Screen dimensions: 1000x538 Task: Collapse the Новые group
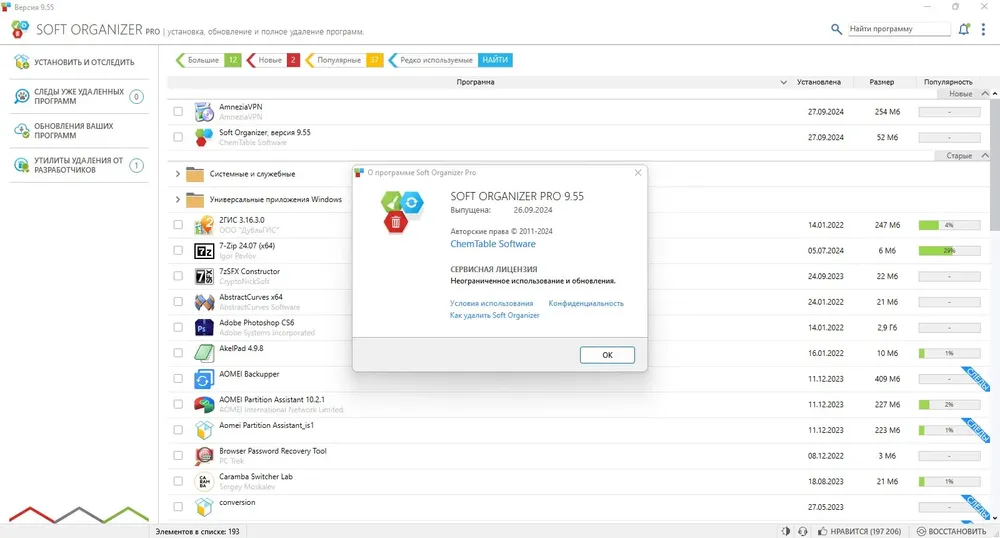click(985, 94)
